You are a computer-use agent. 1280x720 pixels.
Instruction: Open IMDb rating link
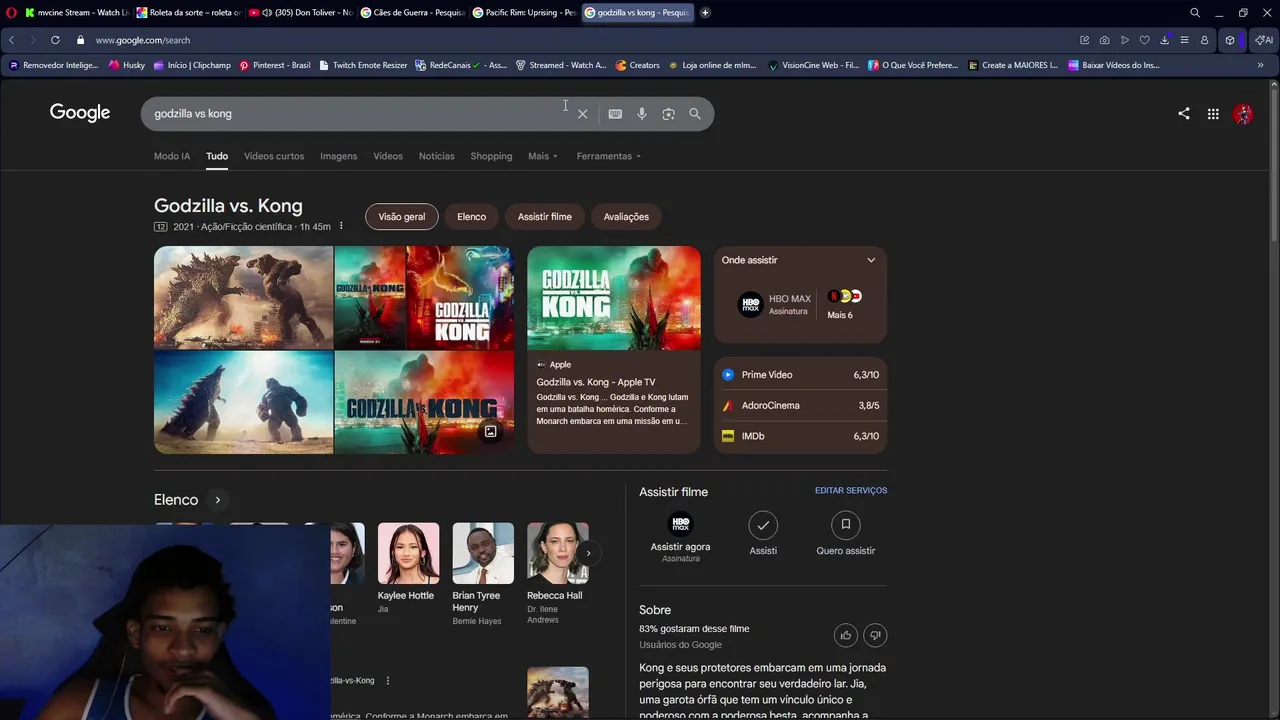(800, 437)
